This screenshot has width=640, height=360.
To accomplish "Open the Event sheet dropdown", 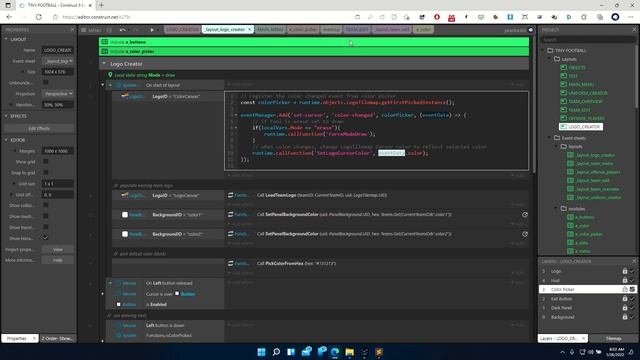I will coord(58,61).
